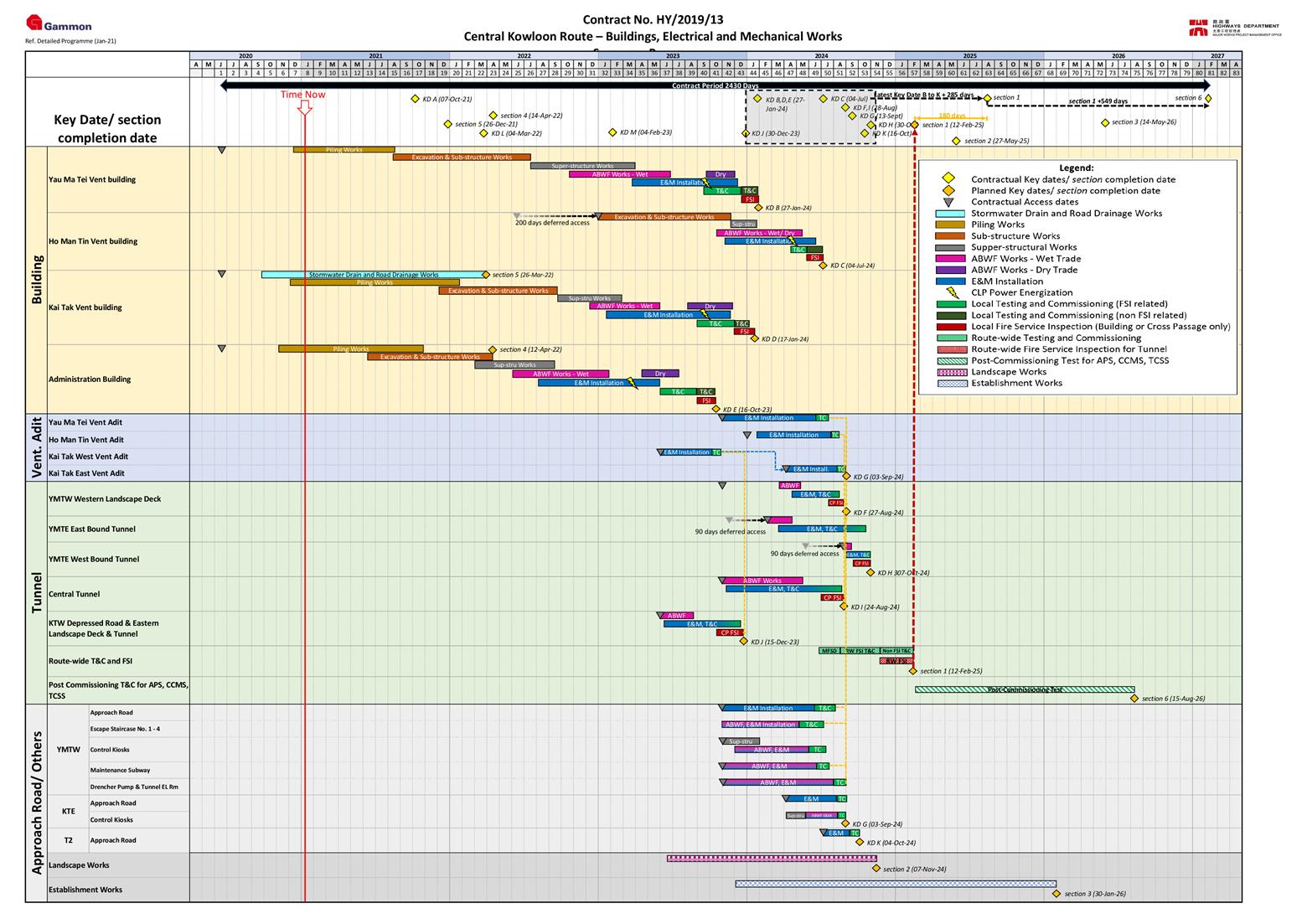The image size is (1307, 924).
Task: Select the 2025 year header in timeline
Action: [x=969, y=55]
